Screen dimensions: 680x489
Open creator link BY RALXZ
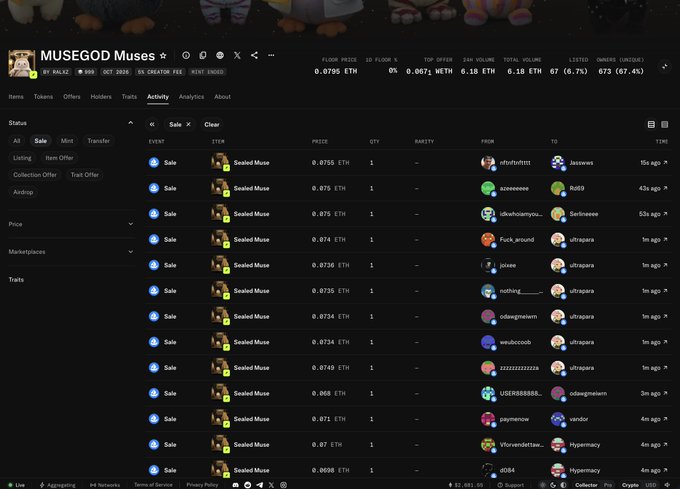coord(56,72)
